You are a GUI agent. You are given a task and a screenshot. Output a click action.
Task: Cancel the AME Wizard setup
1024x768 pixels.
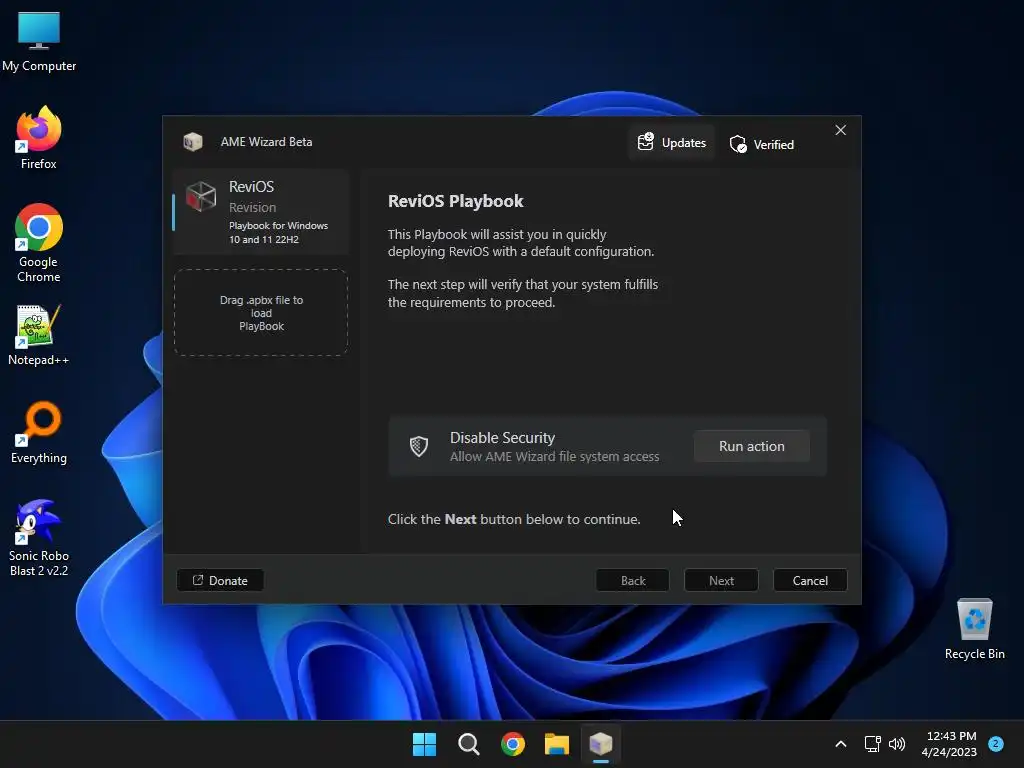point(810,581)
